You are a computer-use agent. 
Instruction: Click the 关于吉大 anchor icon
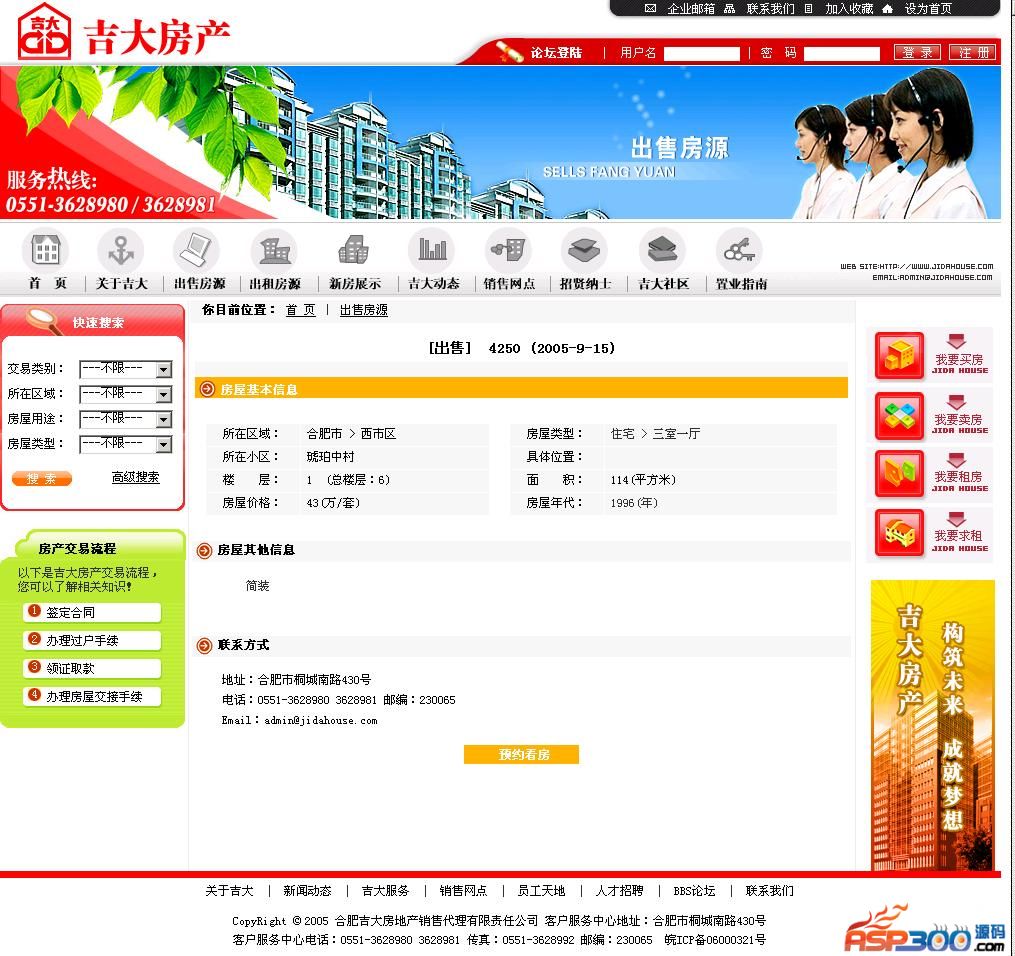(121, 250)
